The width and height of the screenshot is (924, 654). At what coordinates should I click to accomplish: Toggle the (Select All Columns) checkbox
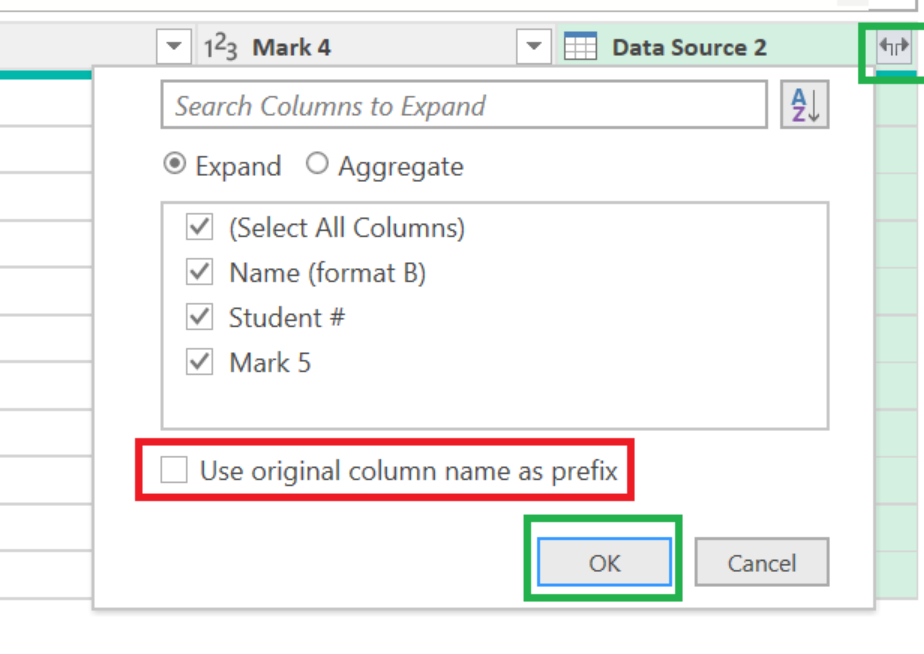click(x=199, y=227)
